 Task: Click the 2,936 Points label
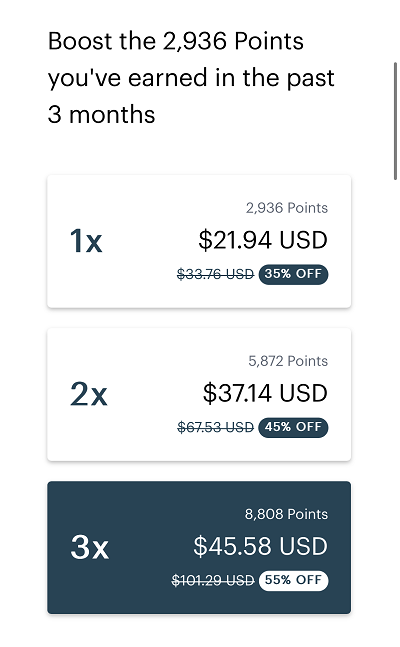point(287,208)
